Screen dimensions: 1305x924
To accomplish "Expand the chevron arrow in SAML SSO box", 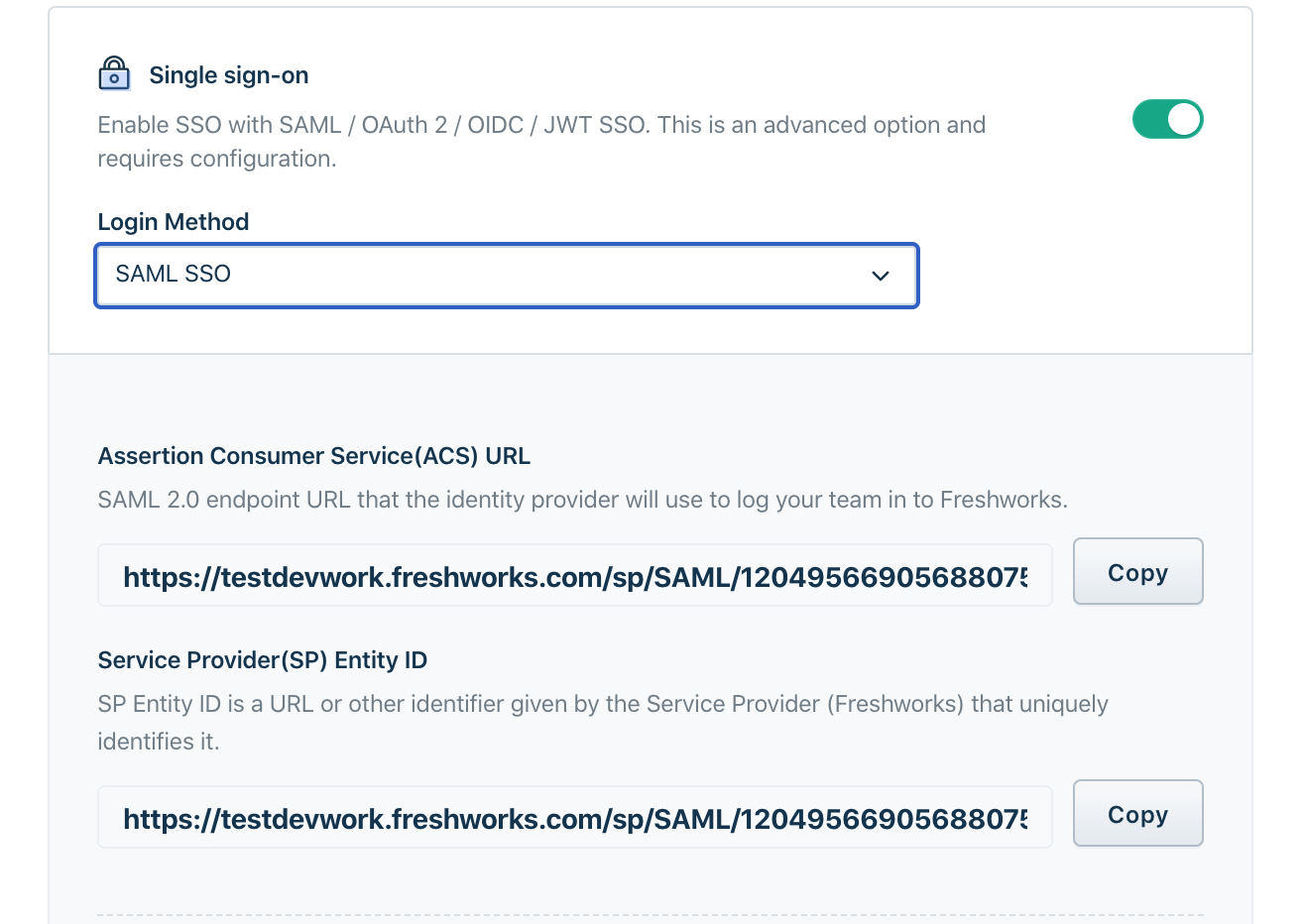I will coord(880,276).
